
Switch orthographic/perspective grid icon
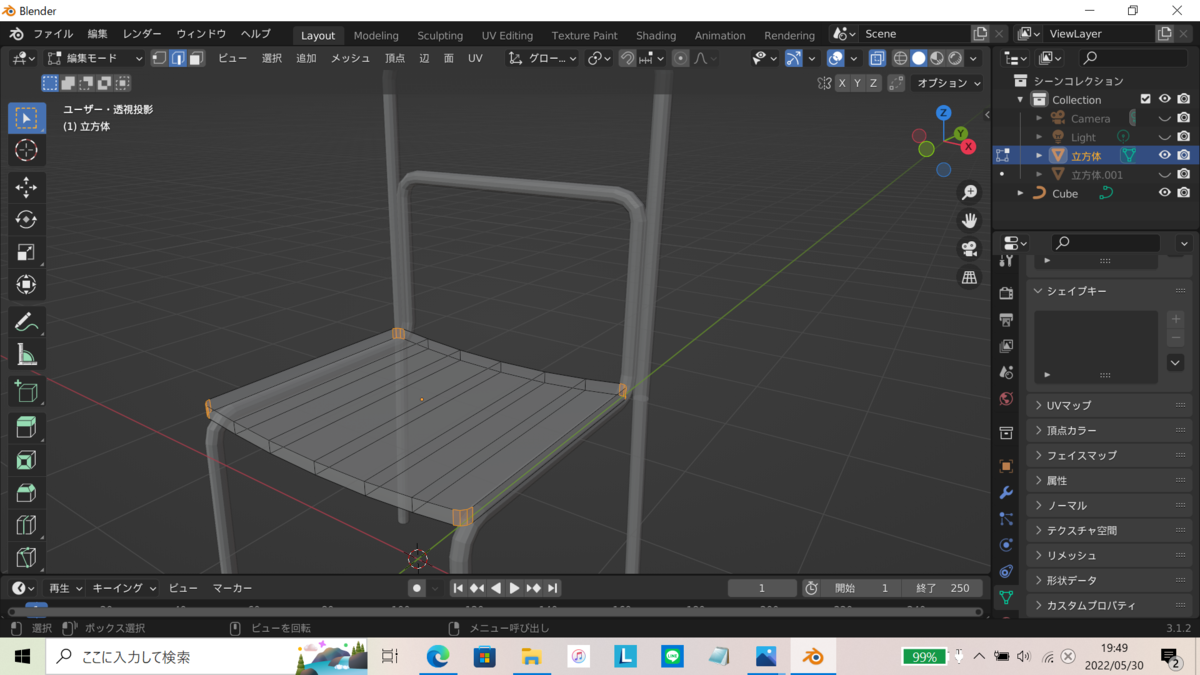969,277
